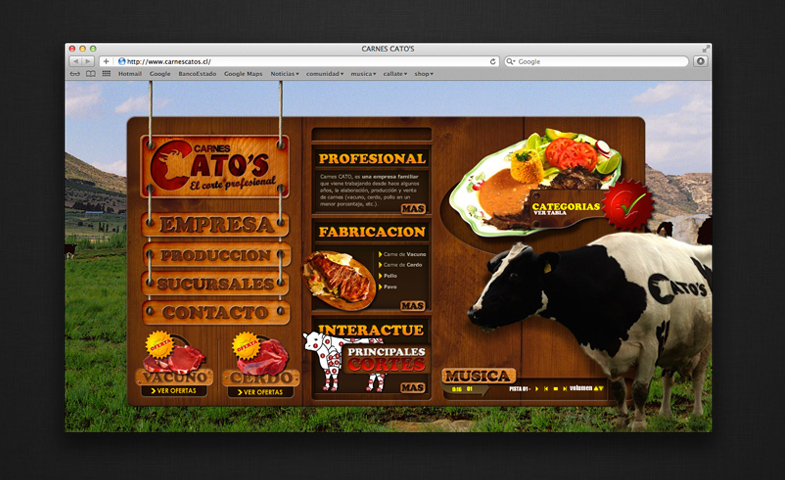Lower volume with the down triangle
The height and width of the screenshot is (480, 785).
tap(601, 388)
